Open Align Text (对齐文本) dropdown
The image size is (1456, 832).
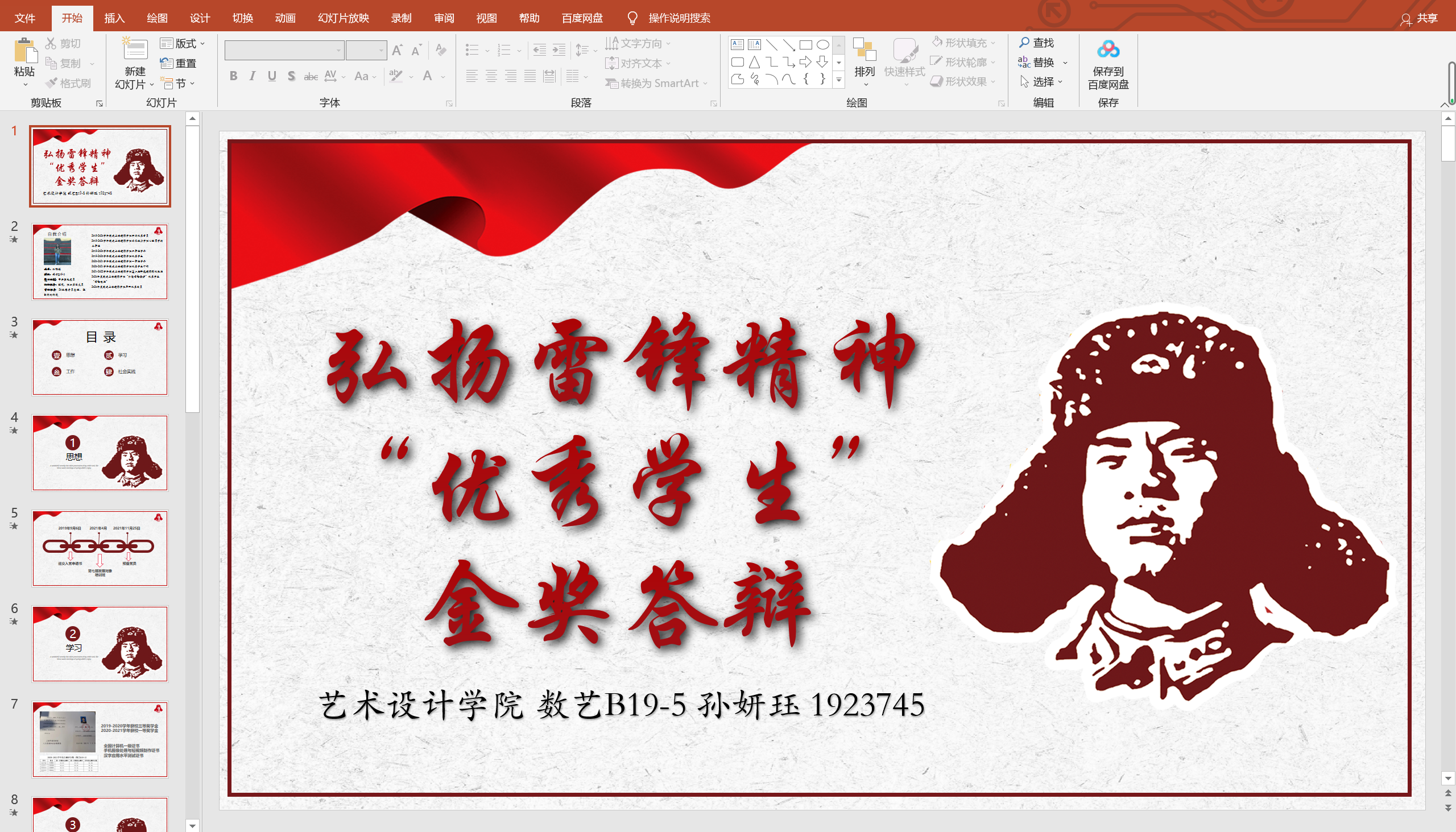(638, 63)
